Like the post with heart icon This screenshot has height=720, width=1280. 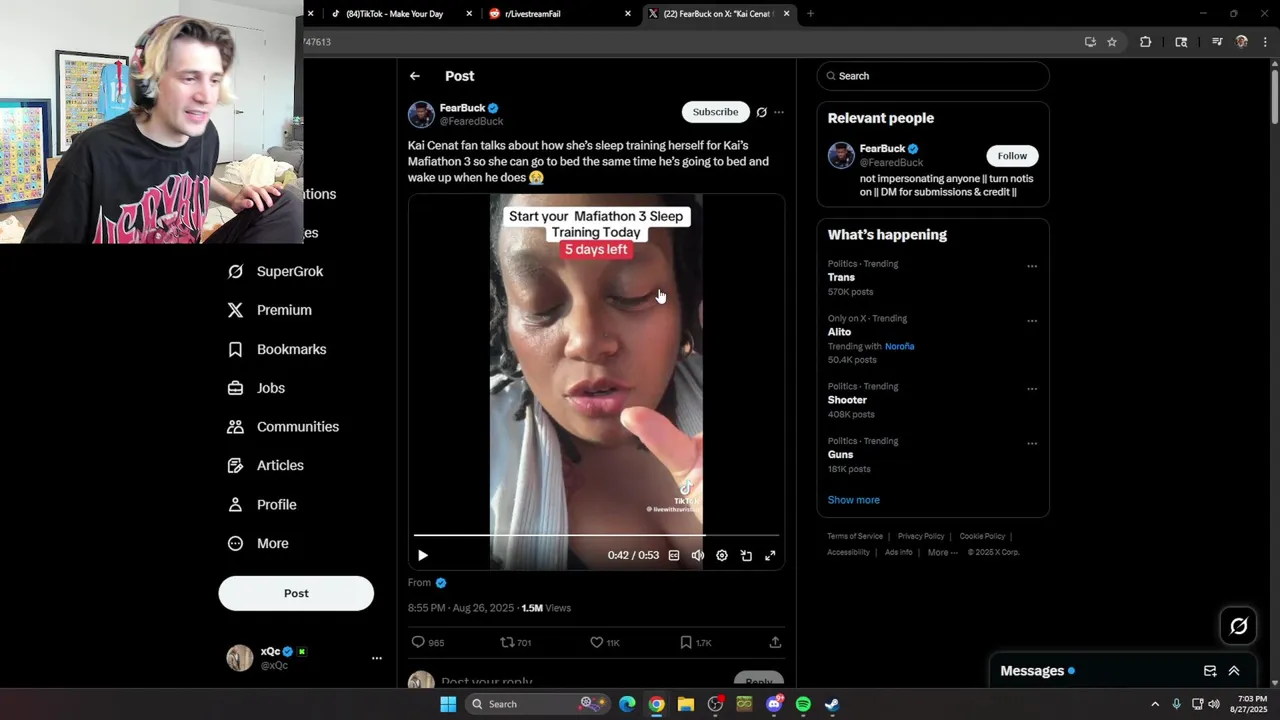tap(597, 642)
